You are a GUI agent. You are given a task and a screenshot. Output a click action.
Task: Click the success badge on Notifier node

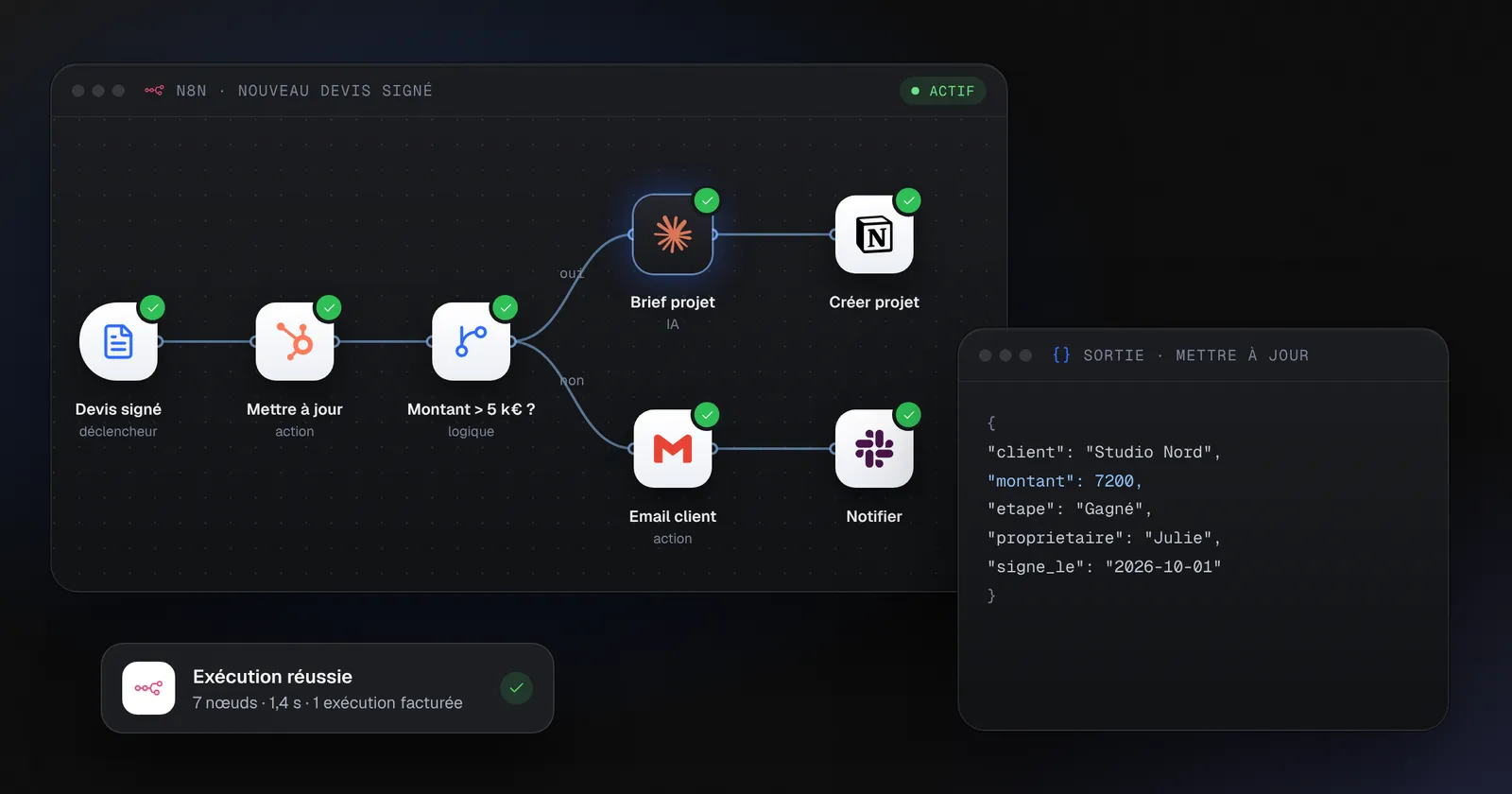pos(908,415)
